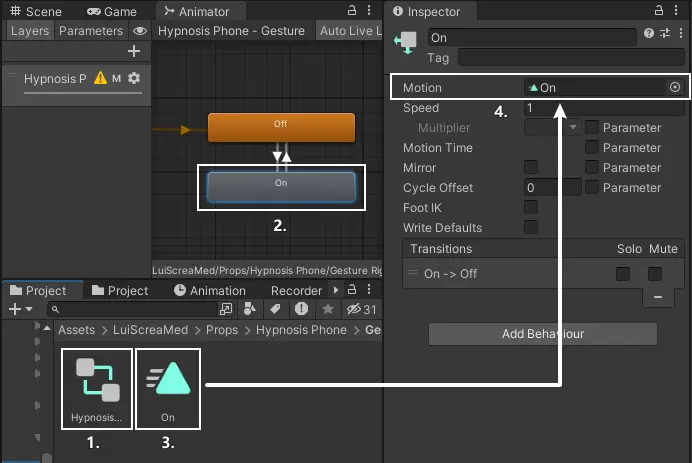Filter Project search by label
This screenshot has width=692, height=463.
click(275, 309)
